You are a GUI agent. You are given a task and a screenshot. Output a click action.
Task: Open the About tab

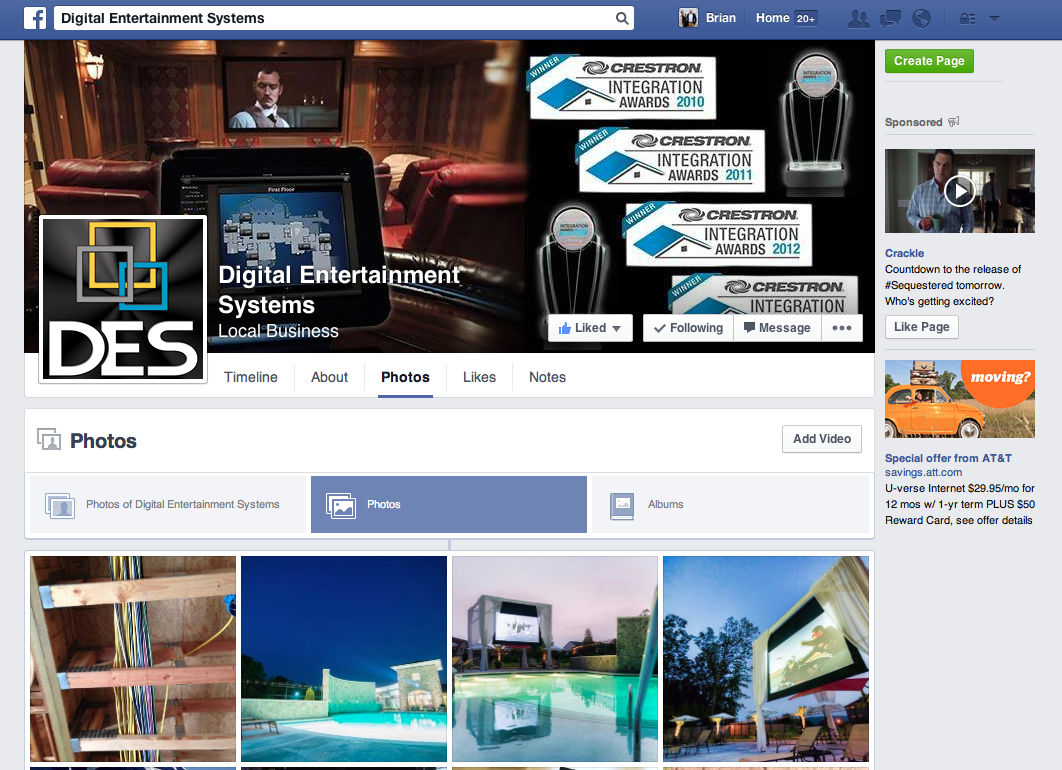point(329,377)
